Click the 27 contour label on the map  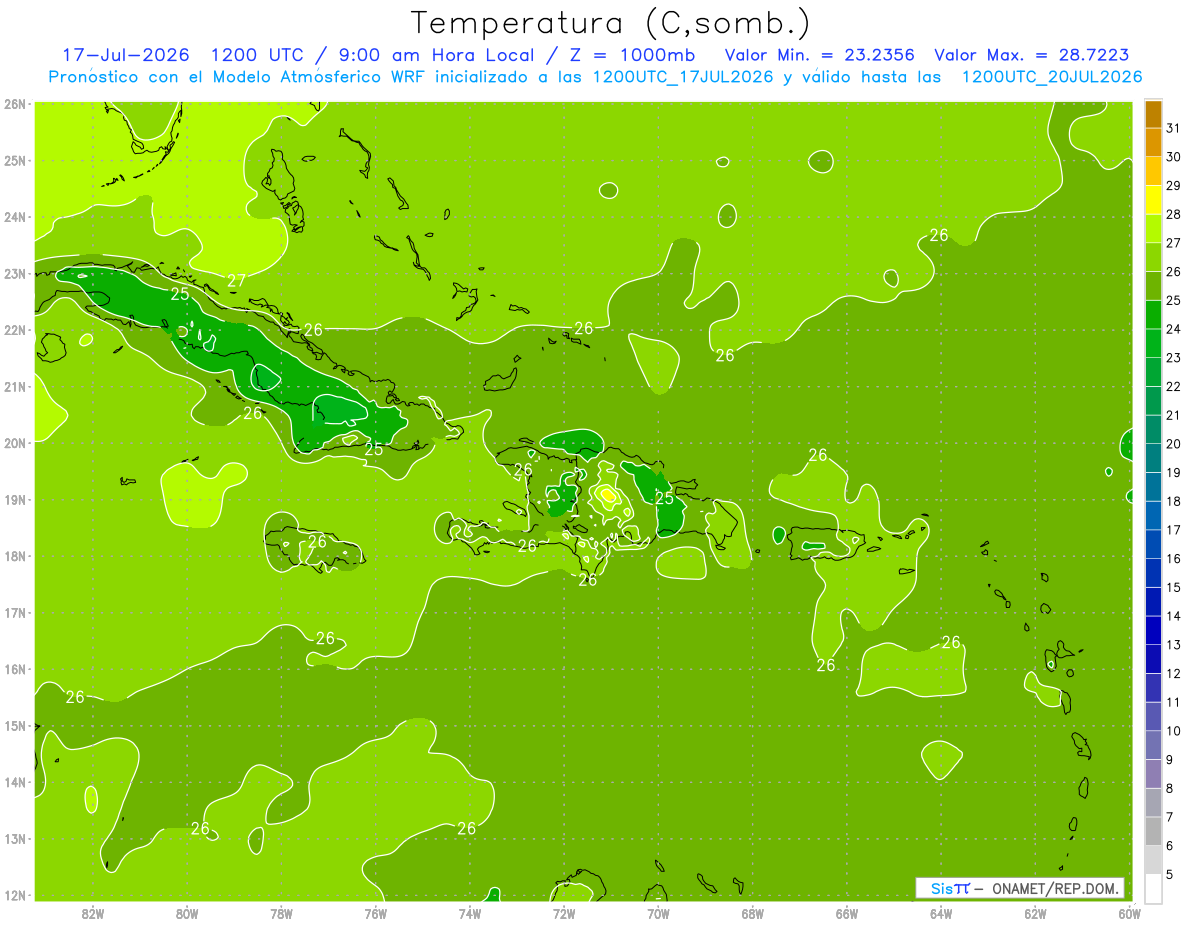pyautogui.click(x=236, y=281)
